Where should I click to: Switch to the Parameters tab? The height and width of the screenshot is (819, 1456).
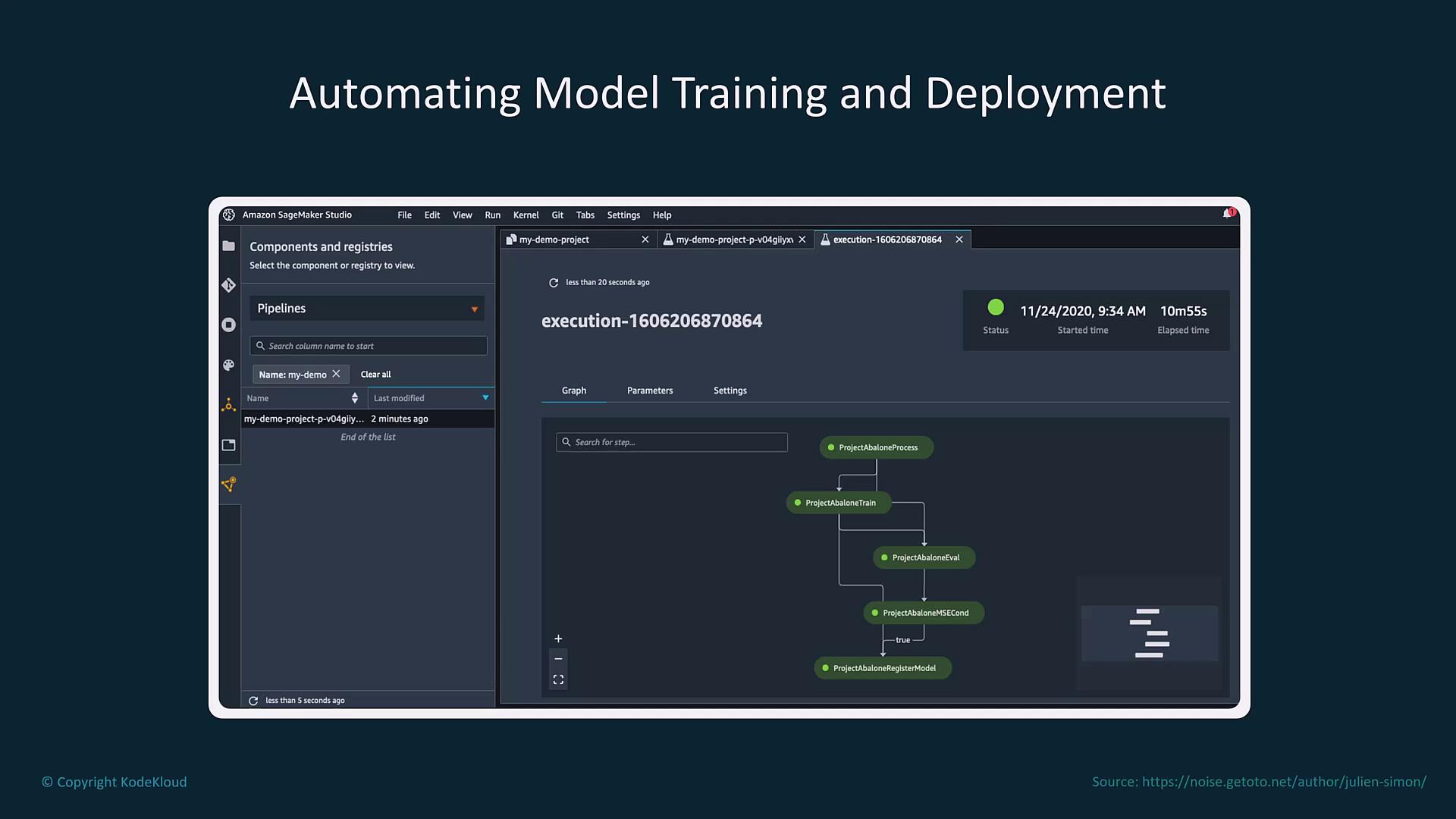(650, 391)
